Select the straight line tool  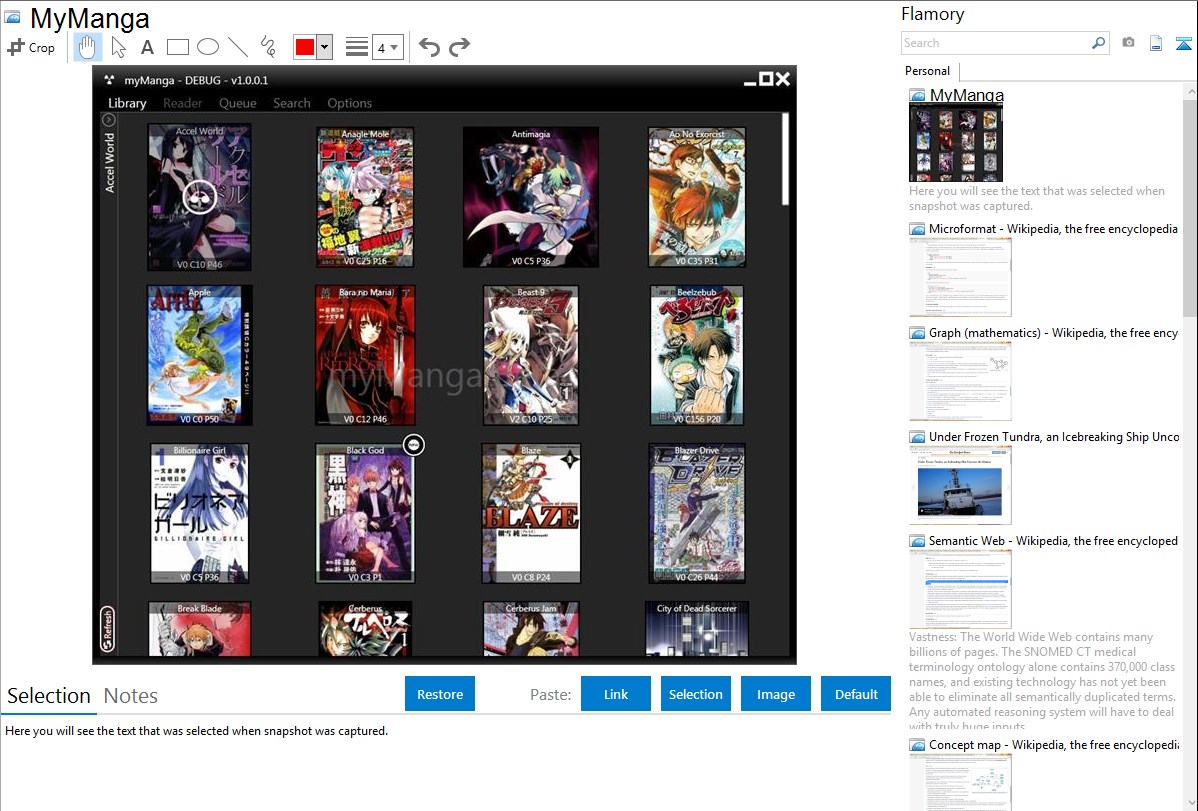pyautogui.click(x=238, y=47)
